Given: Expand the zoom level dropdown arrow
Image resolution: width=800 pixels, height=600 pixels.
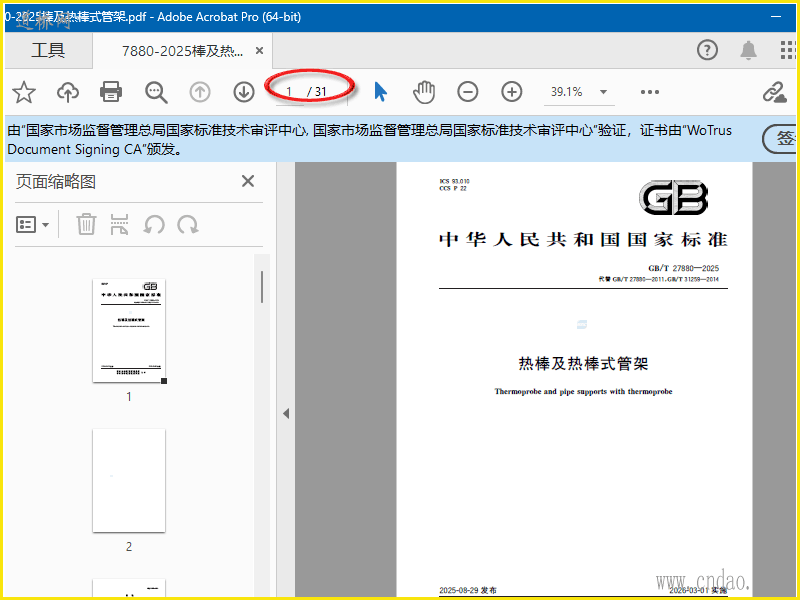Looking at the screenshot, I should point(604,92).
